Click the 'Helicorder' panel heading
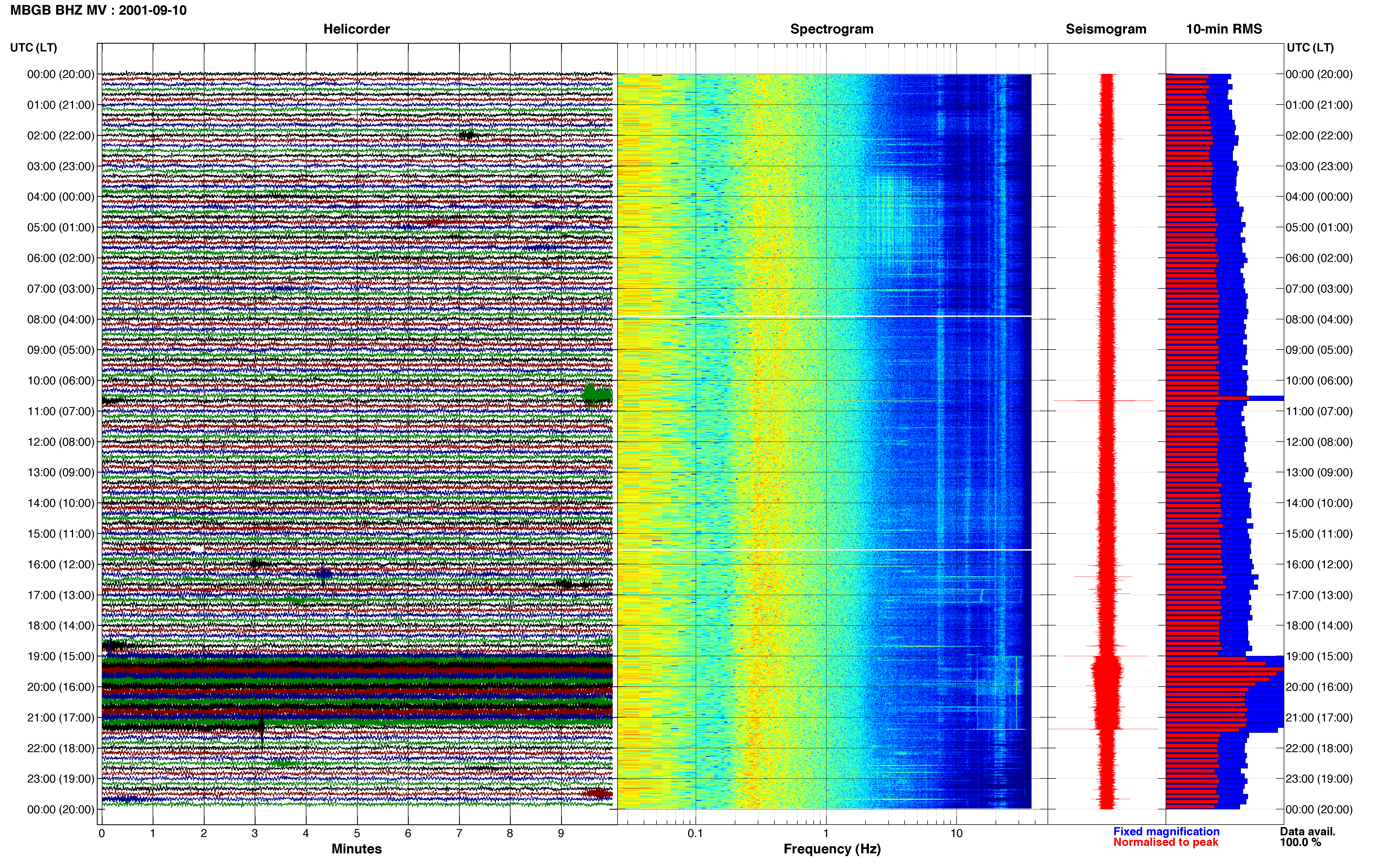The height and width of the screenshot is (868, 1388). click(x=356, y=29)
